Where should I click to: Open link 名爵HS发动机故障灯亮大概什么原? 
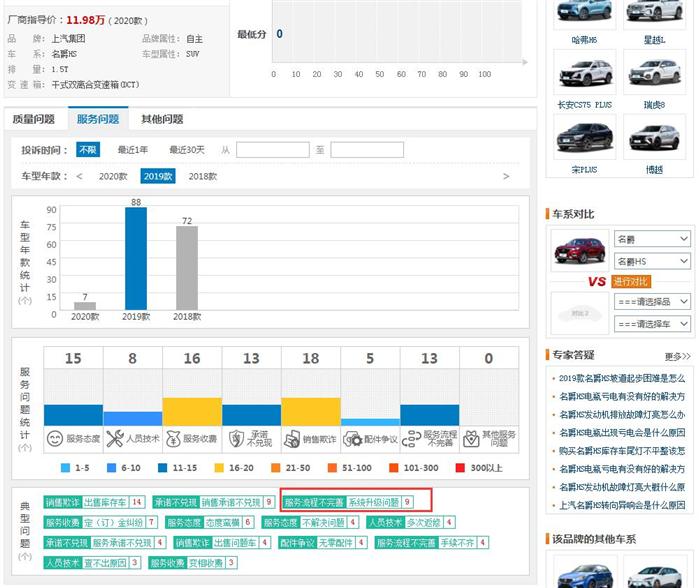621,487
